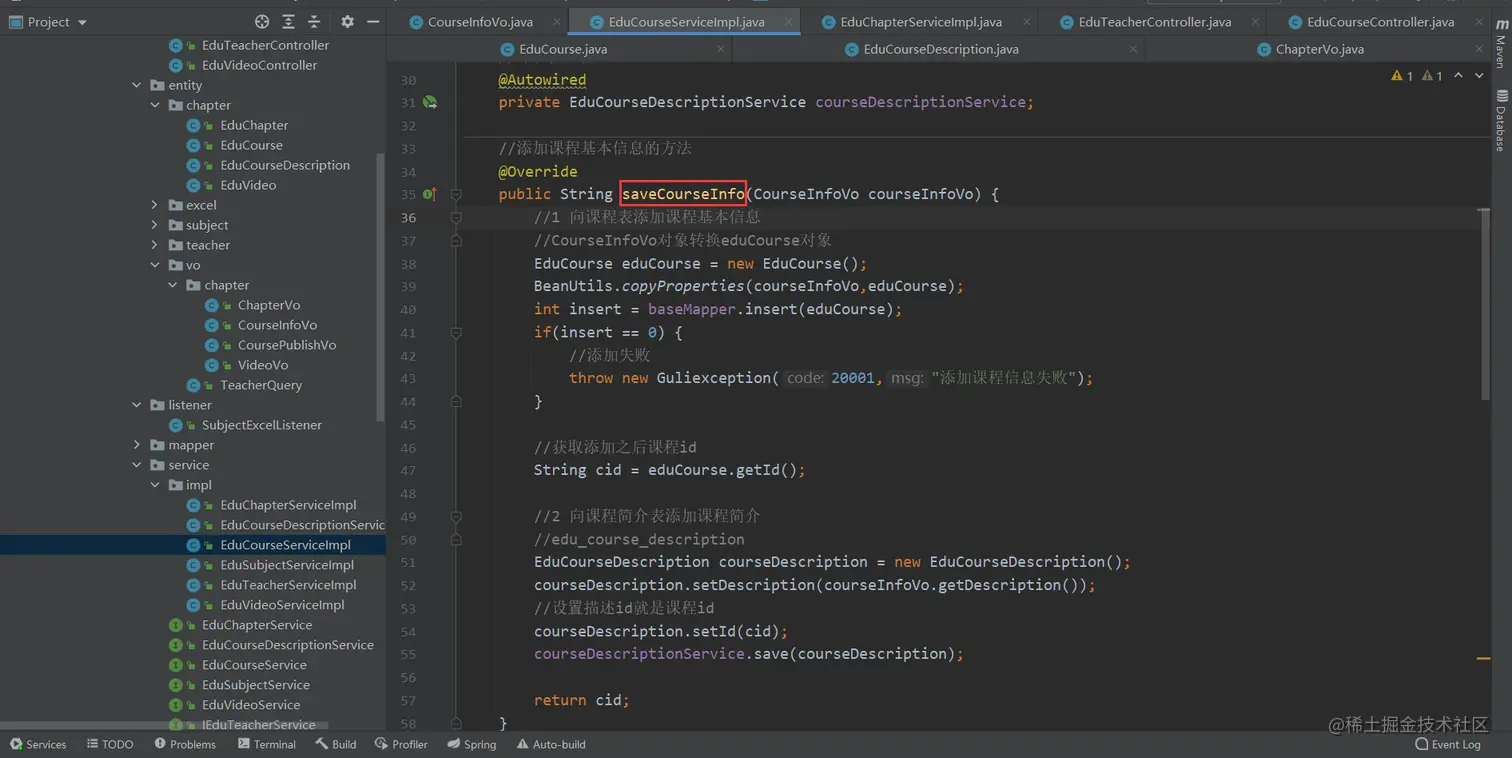Click the courseDescriptionService field on line 31
This screenshot has height=758, width=1512.
[920, 102]
